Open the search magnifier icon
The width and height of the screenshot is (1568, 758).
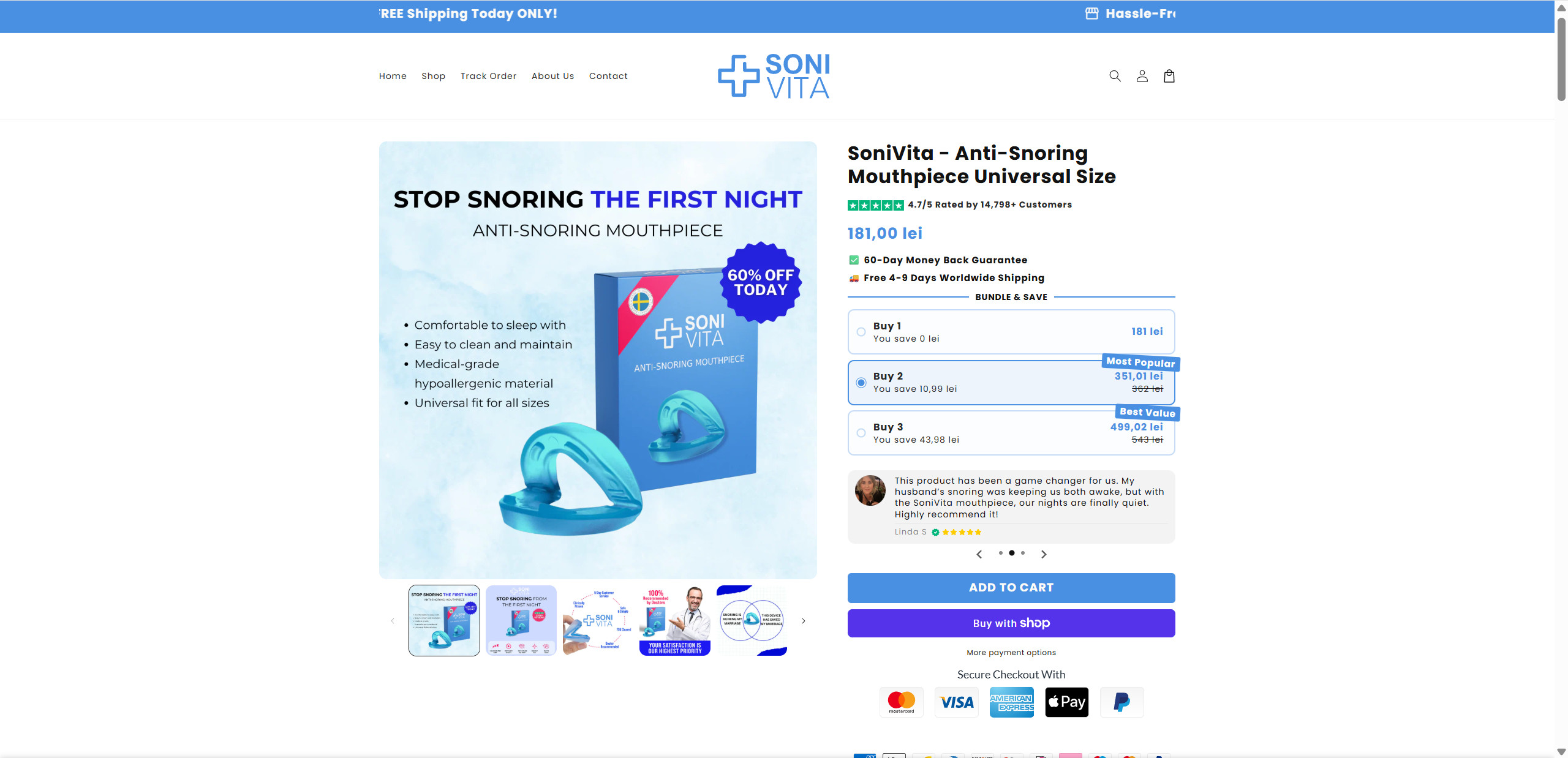(1115, 76)
